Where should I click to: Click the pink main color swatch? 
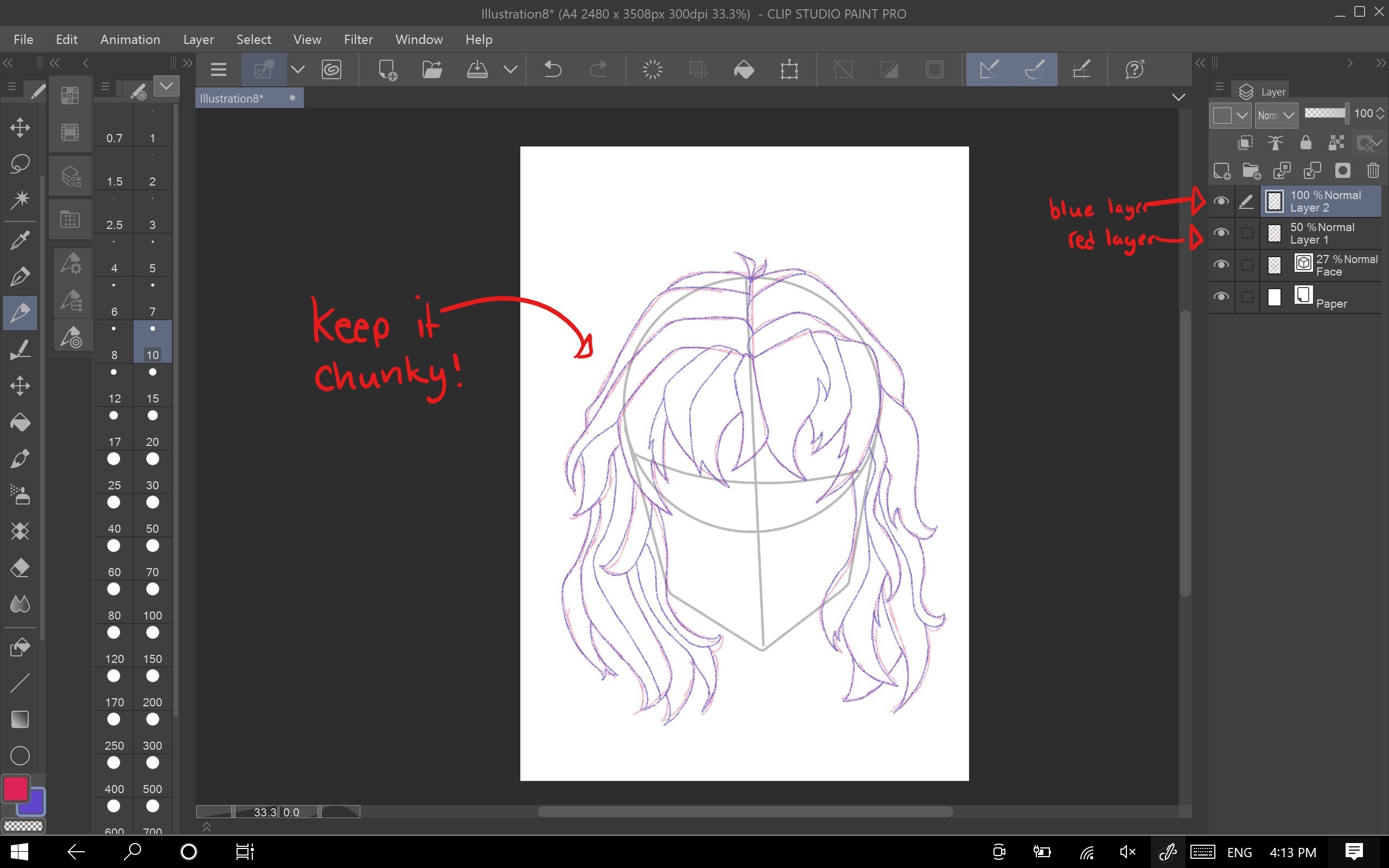16,788
